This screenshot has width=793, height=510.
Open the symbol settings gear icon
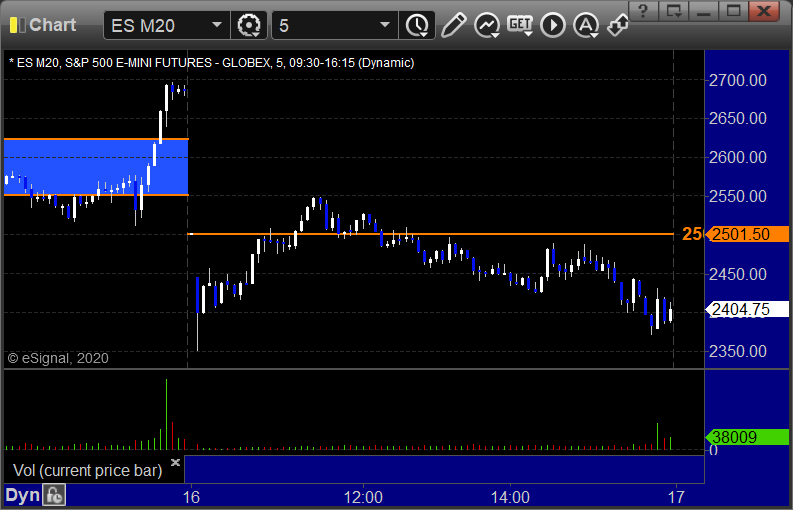249,25
